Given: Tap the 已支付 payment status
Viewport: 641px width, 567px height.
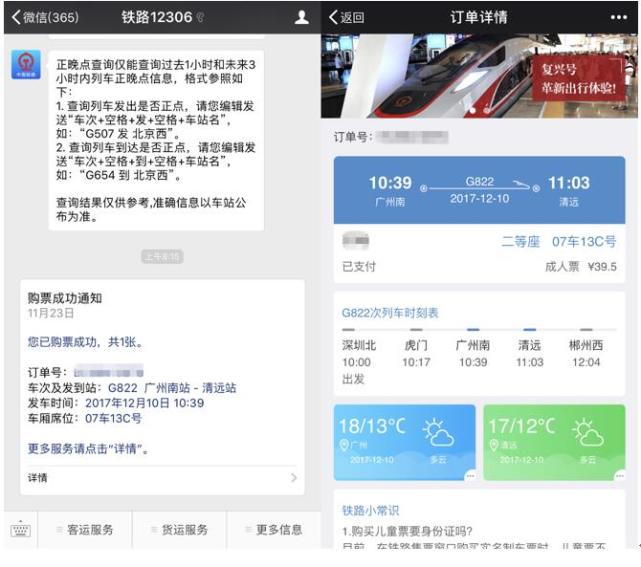Looking at the screenshot, I should pyautogui.click(x=359, y=267).
